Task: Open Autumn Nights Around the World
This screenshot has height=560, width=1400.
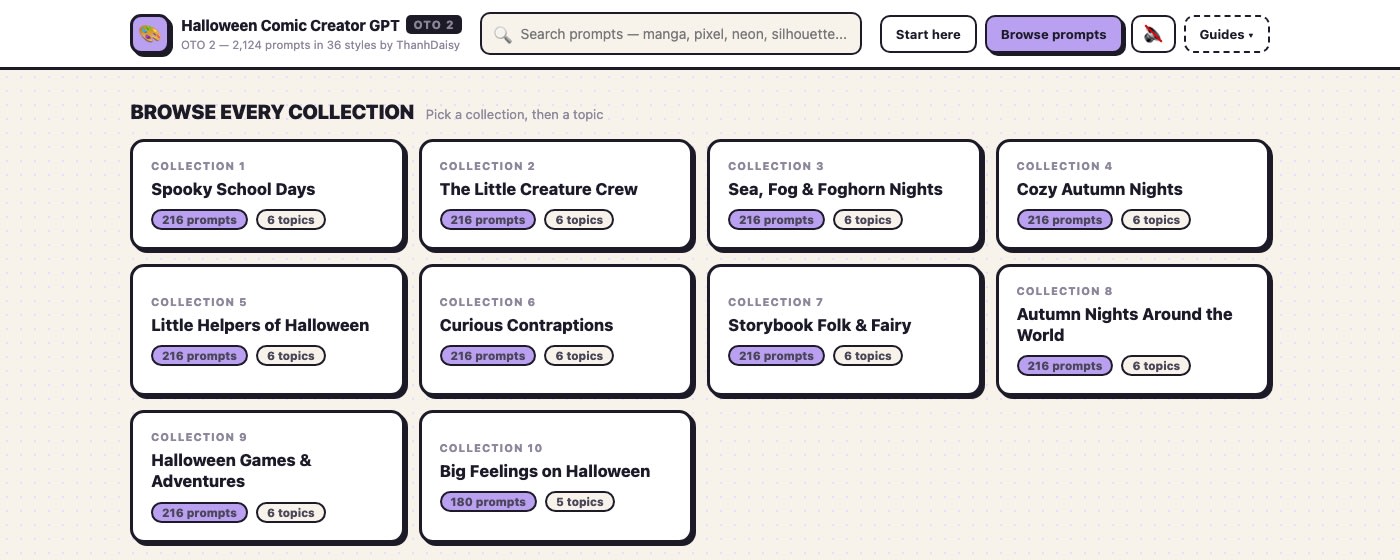Action: 1133,330
